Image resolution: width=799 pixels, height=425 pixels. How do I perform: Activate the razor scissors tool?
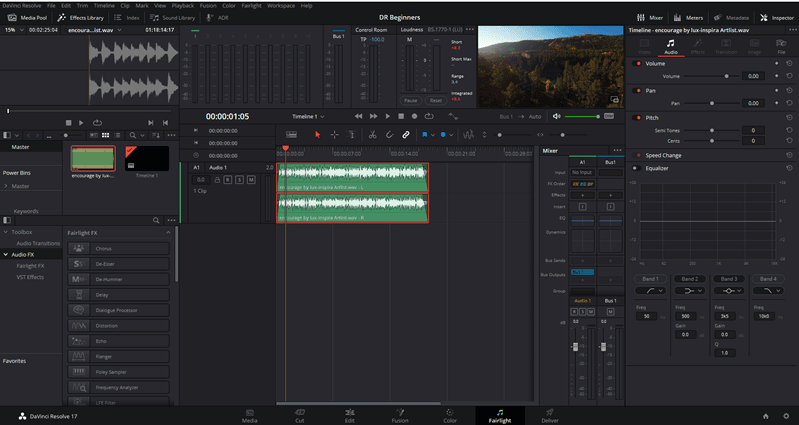pyautogui.click(x=372, y=135)
